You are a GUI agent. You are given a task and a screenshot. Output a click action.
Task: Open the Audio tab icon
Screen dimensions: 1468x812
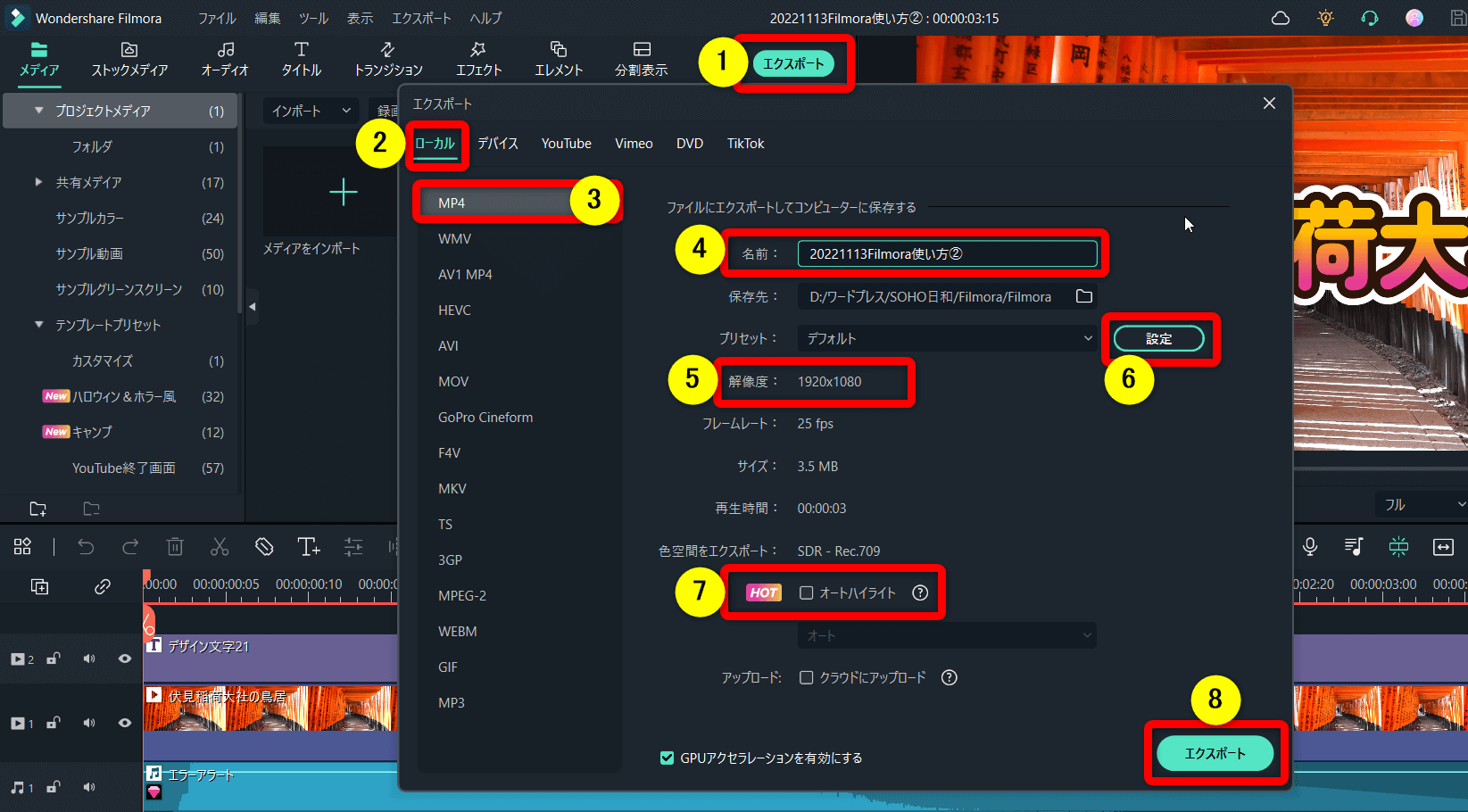coord(225,50)
